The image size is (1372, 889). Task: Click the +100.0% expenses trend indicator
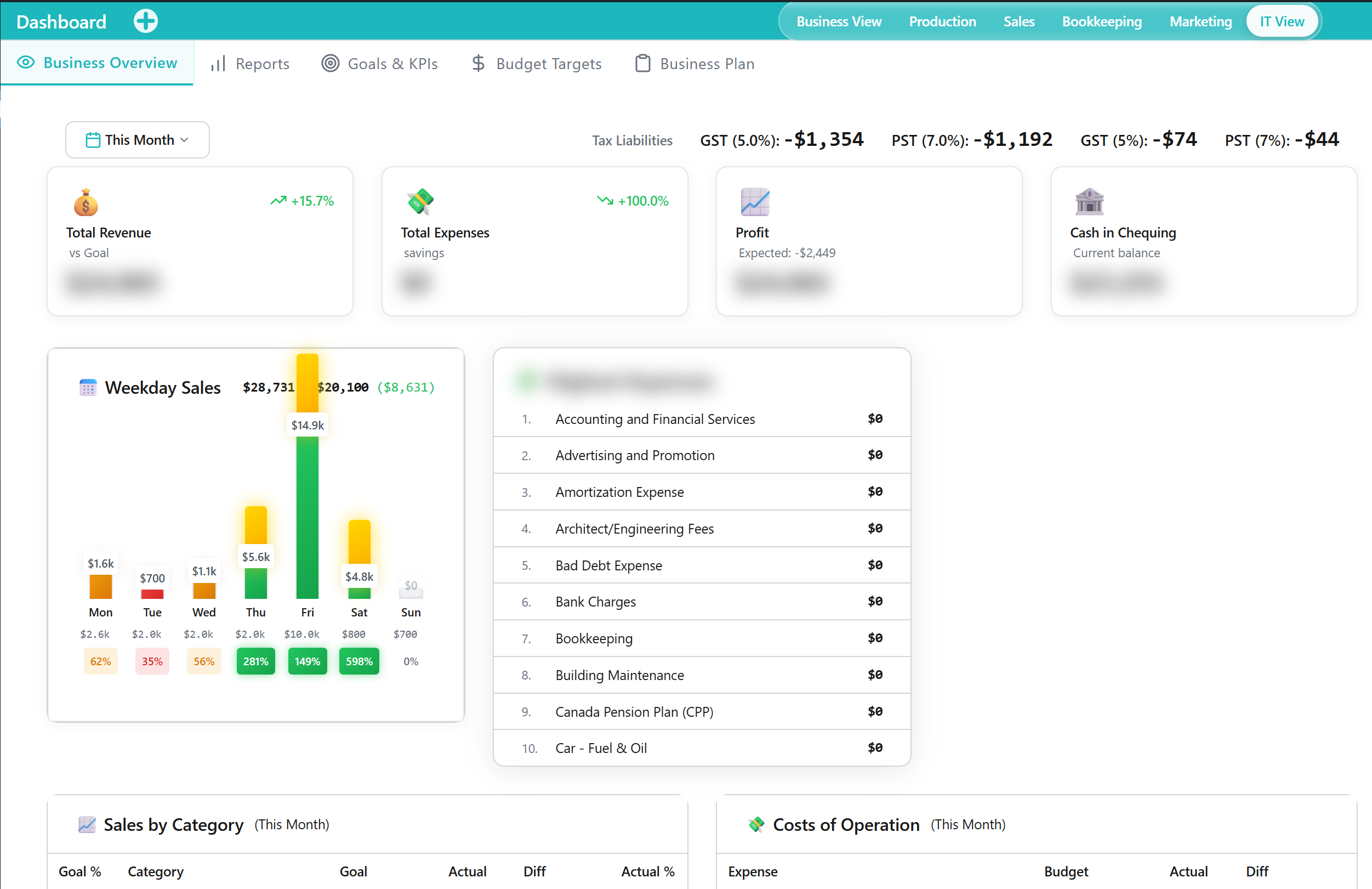(x=633, y=201)
